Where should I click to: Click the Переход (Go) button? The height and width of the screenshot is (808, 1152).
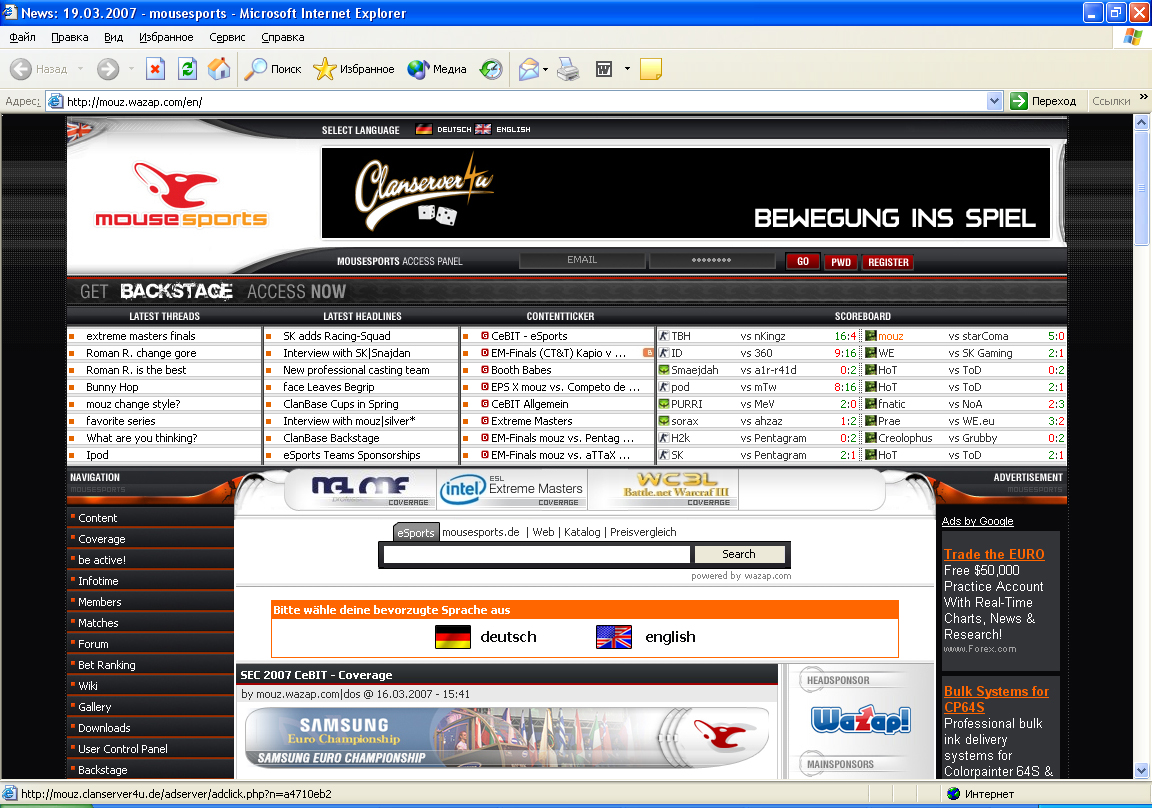click(1044, 101)
